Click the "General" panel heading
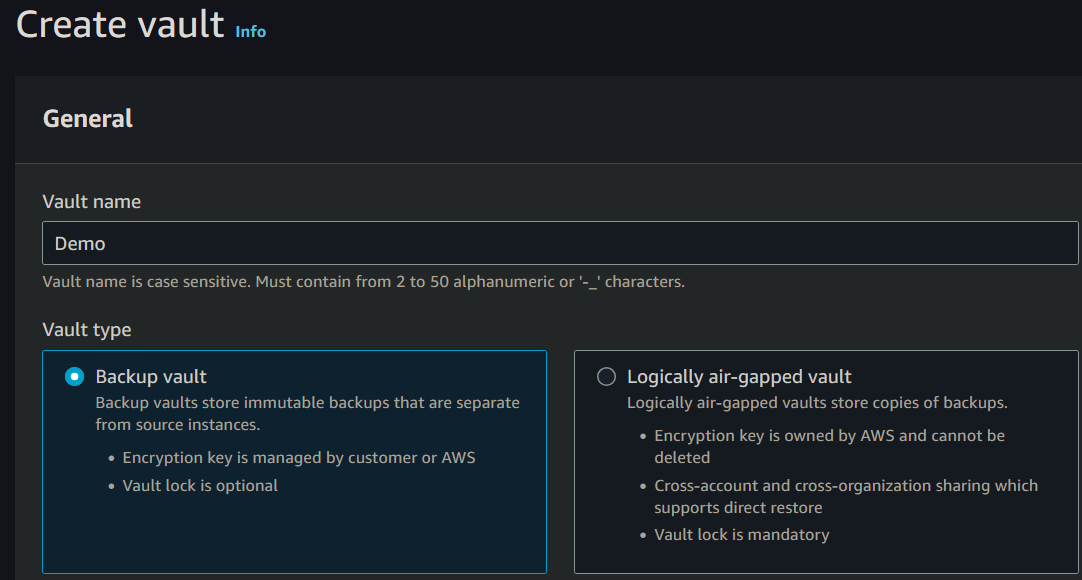The image size is (1082, 580). [x=88, y=119]
